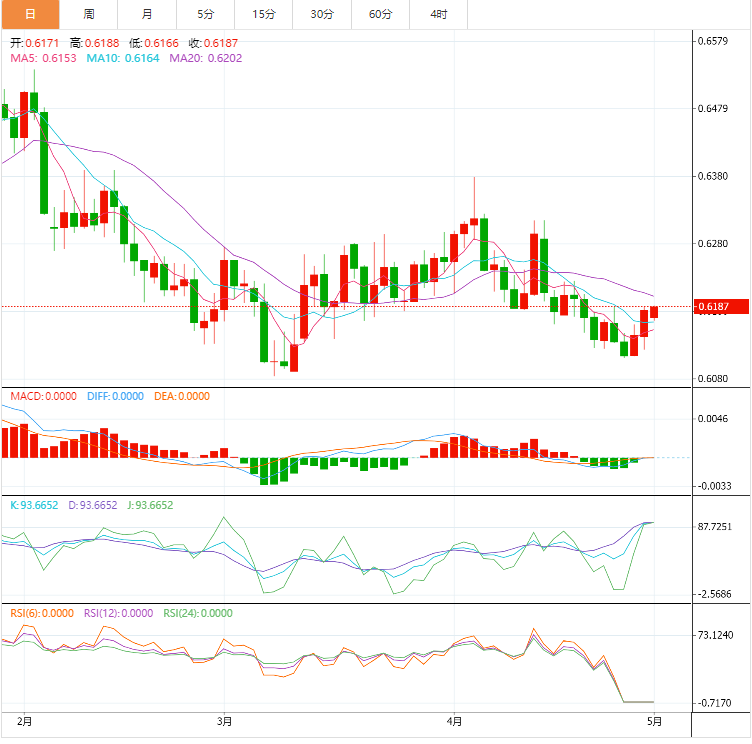Open the 5分 timeframe tab
Screen dimensions: 752x744
[x=206, y=14]
